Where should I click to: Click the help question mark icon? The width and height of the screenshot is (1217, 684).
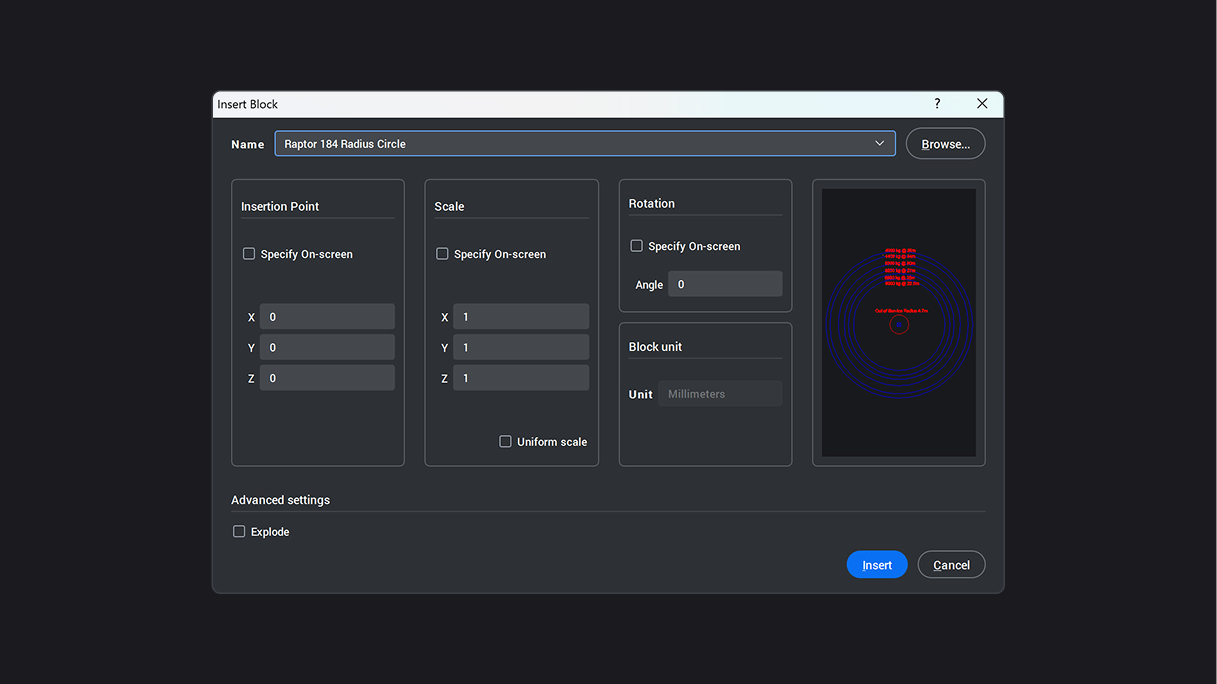(937, 104)
